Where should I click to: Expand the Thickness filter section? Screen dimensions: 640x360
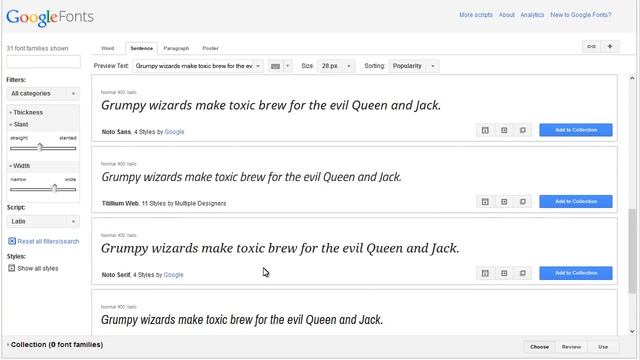27,112
